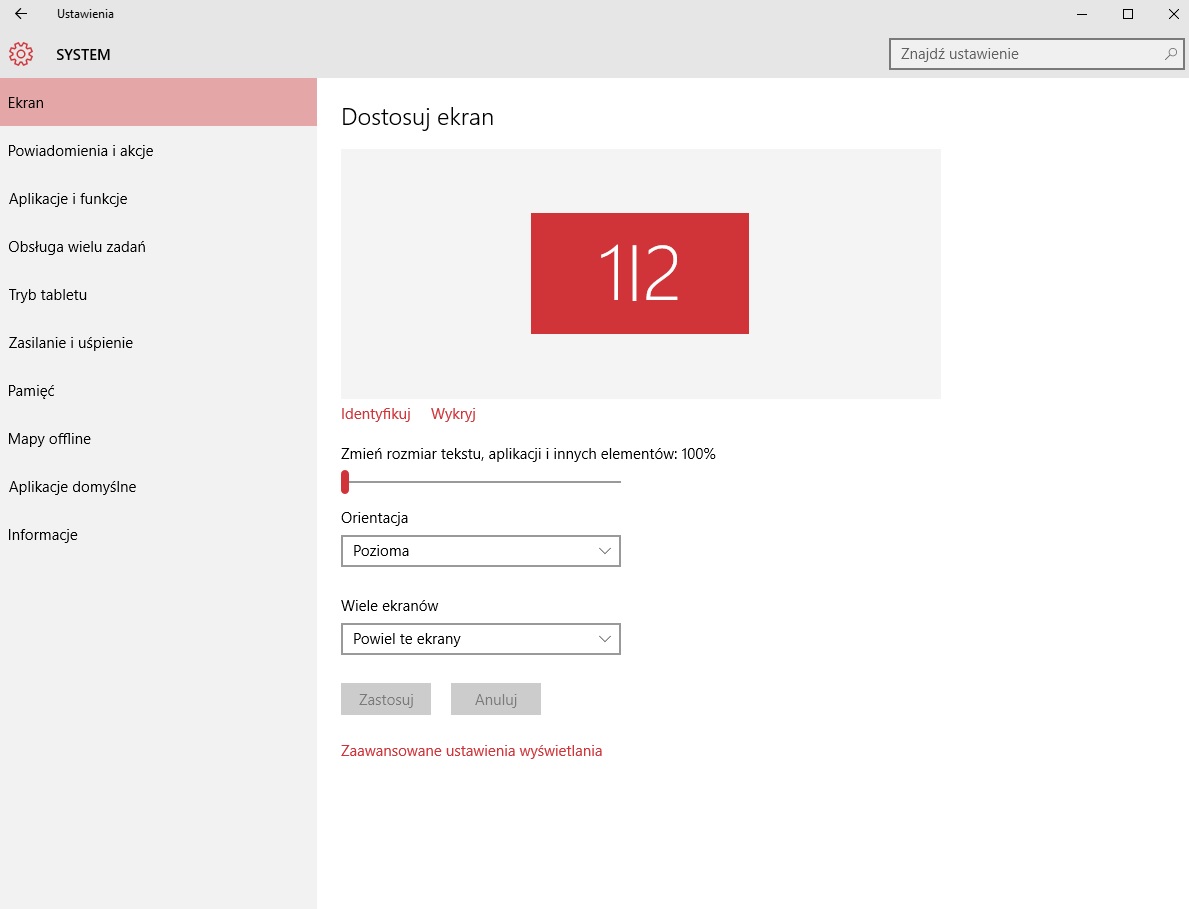Open Aplikacje domyślne settings
1189x909 pixels.
[158, 487]
